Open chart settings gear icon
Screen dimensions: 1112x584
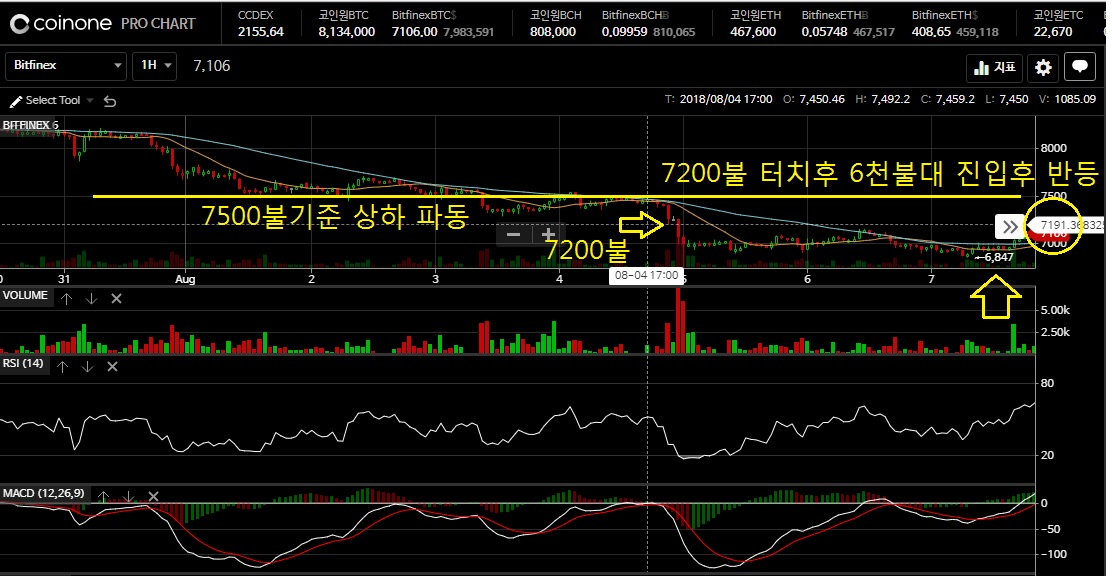point(1043,67)
